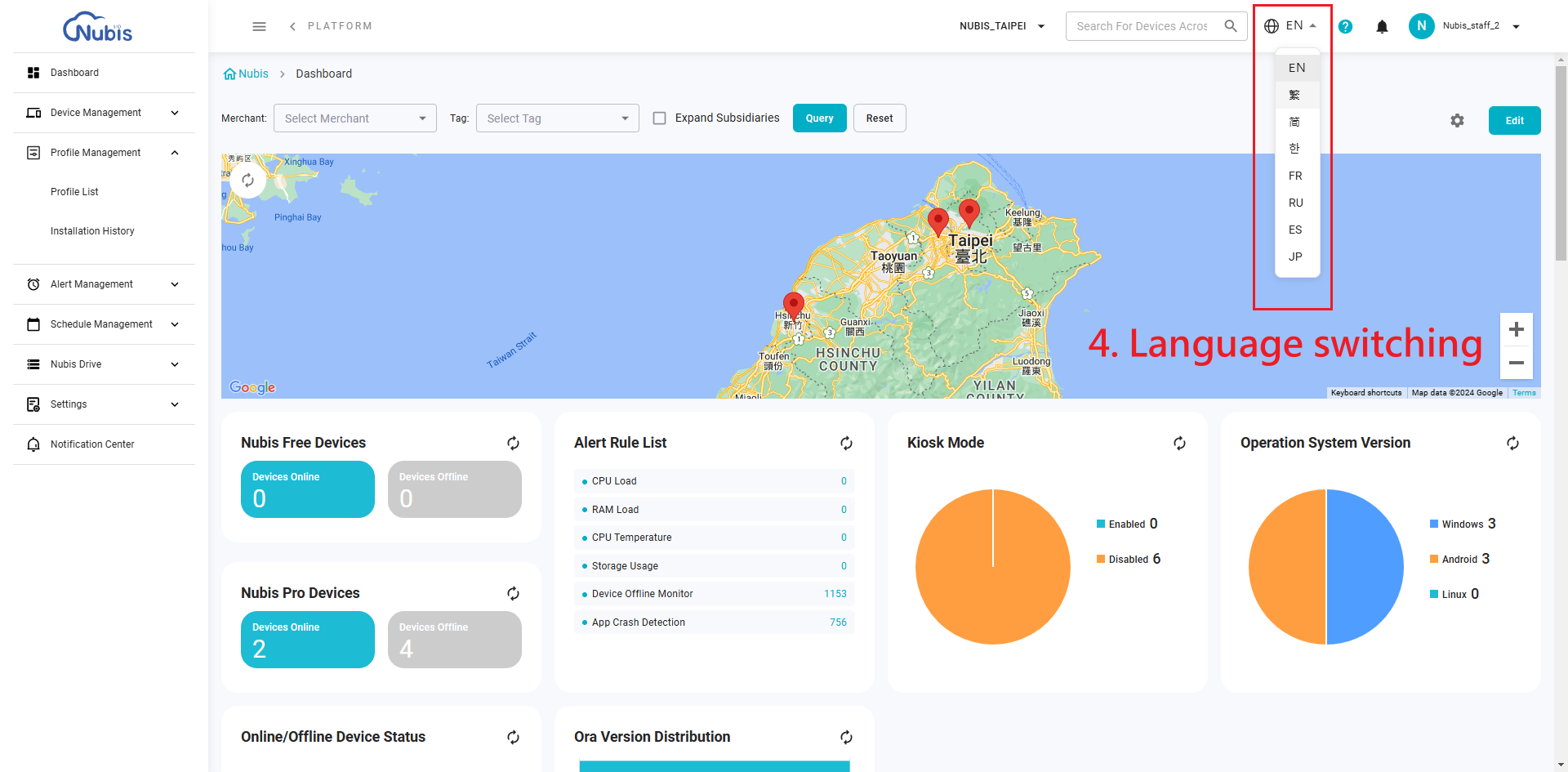The image size is (1568, 772).
Task: Refresh the Alert Rule List card
Action: coord(846,443)
